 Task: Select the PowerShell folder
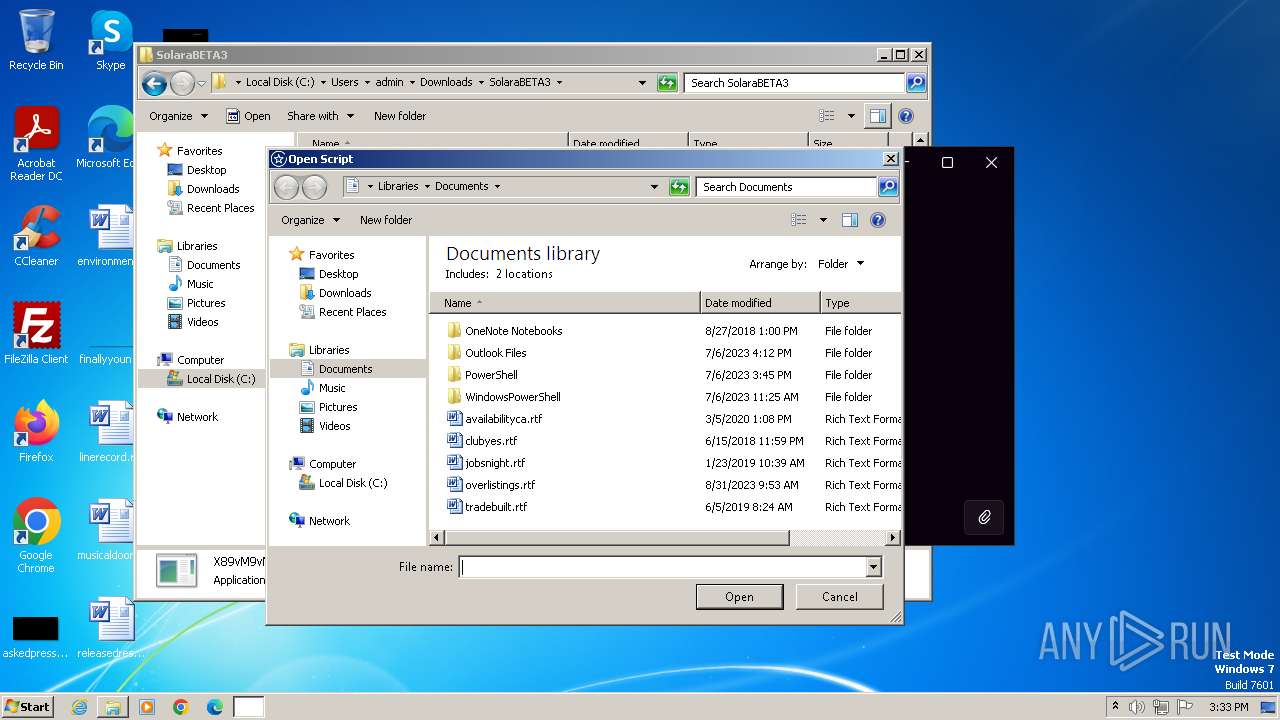coord(482,375)
